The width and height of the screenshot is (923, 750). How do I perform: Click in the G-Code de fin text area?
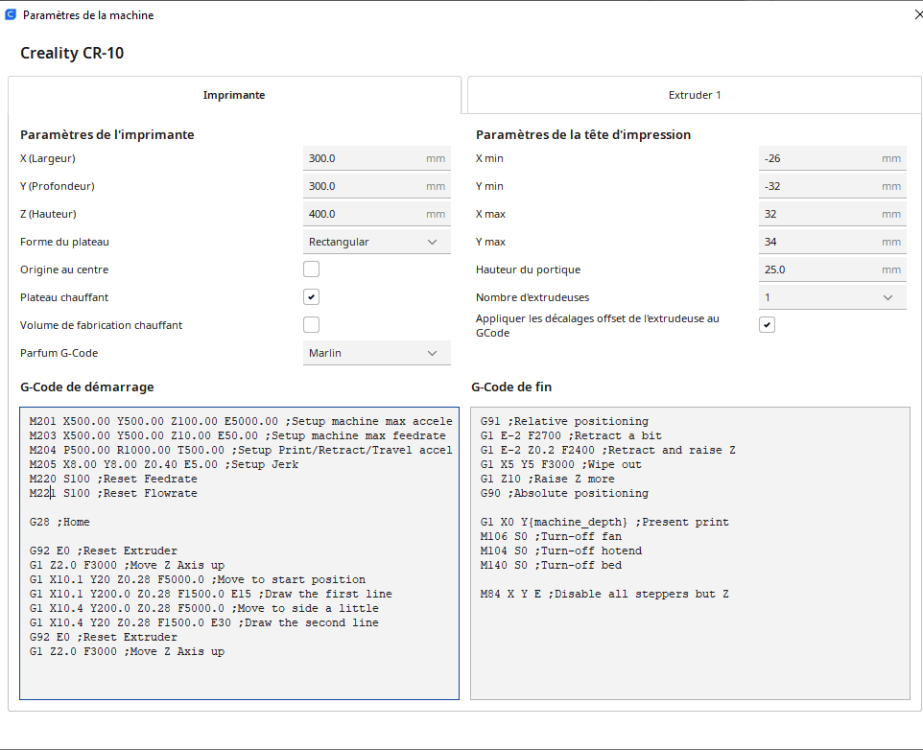click(690, 553)
